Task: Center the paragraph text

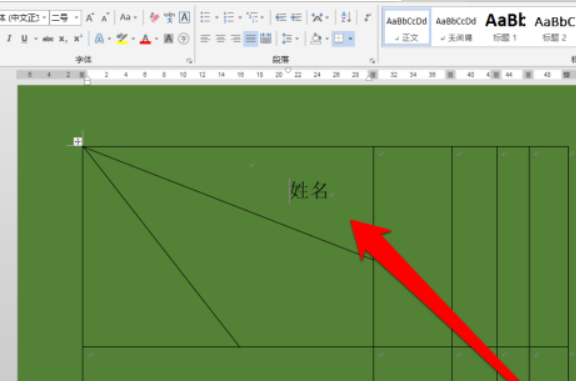Action: pyautogui.click(x=220, y=39)
